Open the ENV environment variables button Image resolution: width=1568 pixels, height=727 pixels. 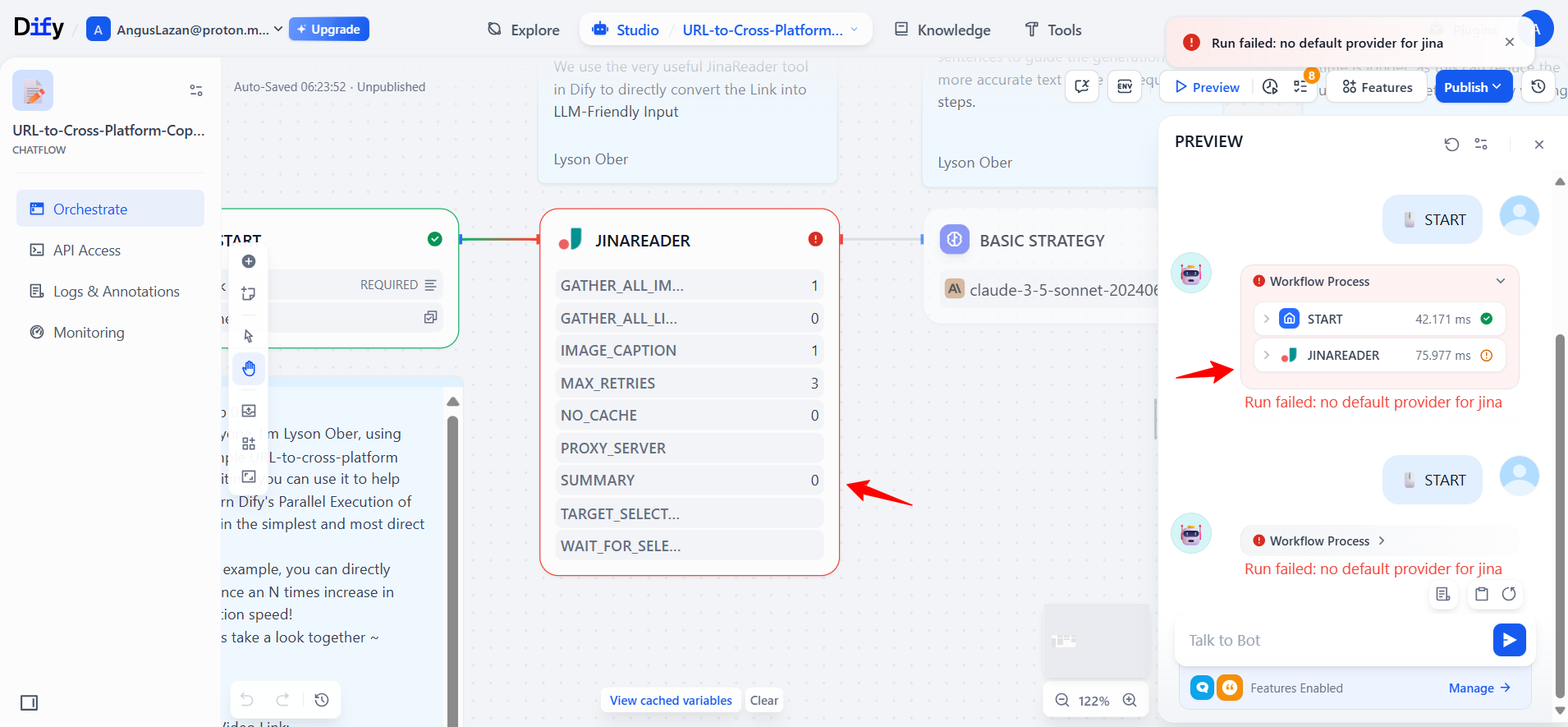(x=1125, y=86)
